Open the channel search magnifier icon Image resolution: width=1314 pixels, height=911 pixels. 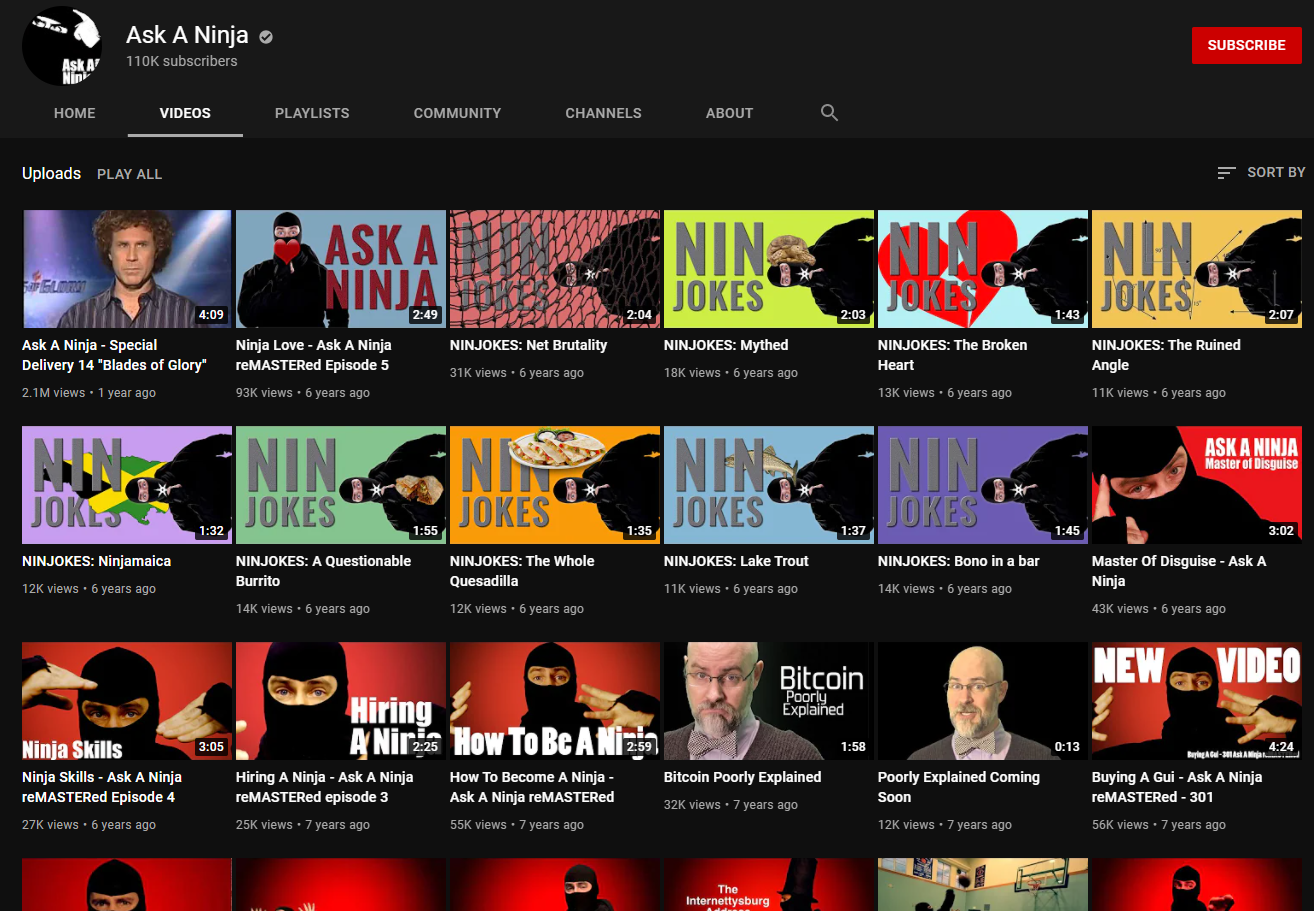(x=829, y=112)
